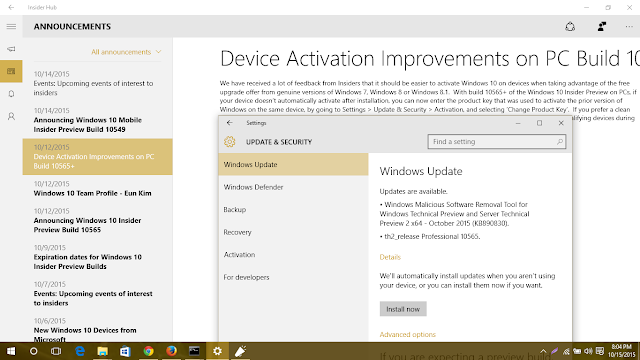
Task: Select Backup in Settings sidebar
Action: [x=293, y=209]
